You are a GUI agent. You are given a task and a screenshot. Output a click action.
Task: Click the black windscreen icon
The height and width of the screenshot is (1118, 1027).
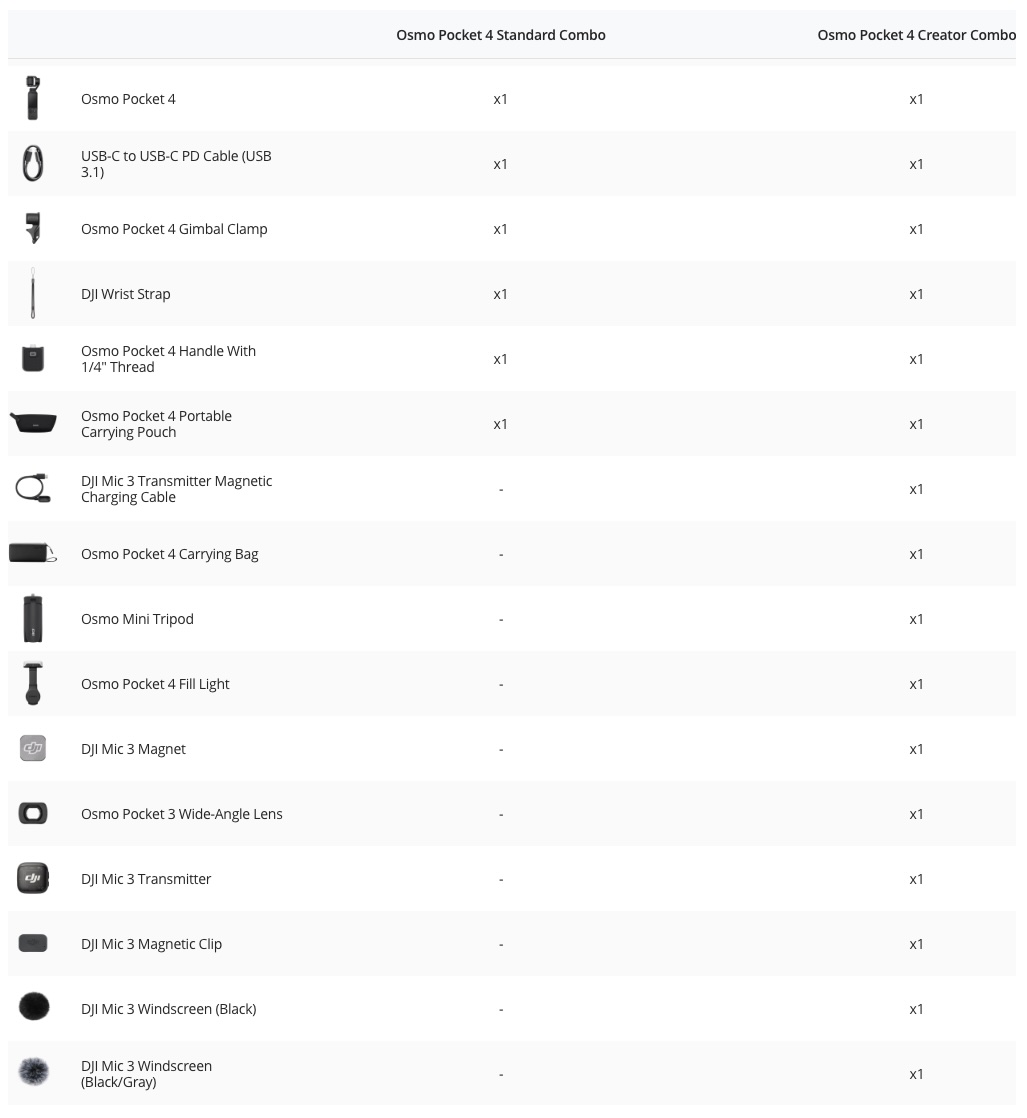tap(33, 1007)
